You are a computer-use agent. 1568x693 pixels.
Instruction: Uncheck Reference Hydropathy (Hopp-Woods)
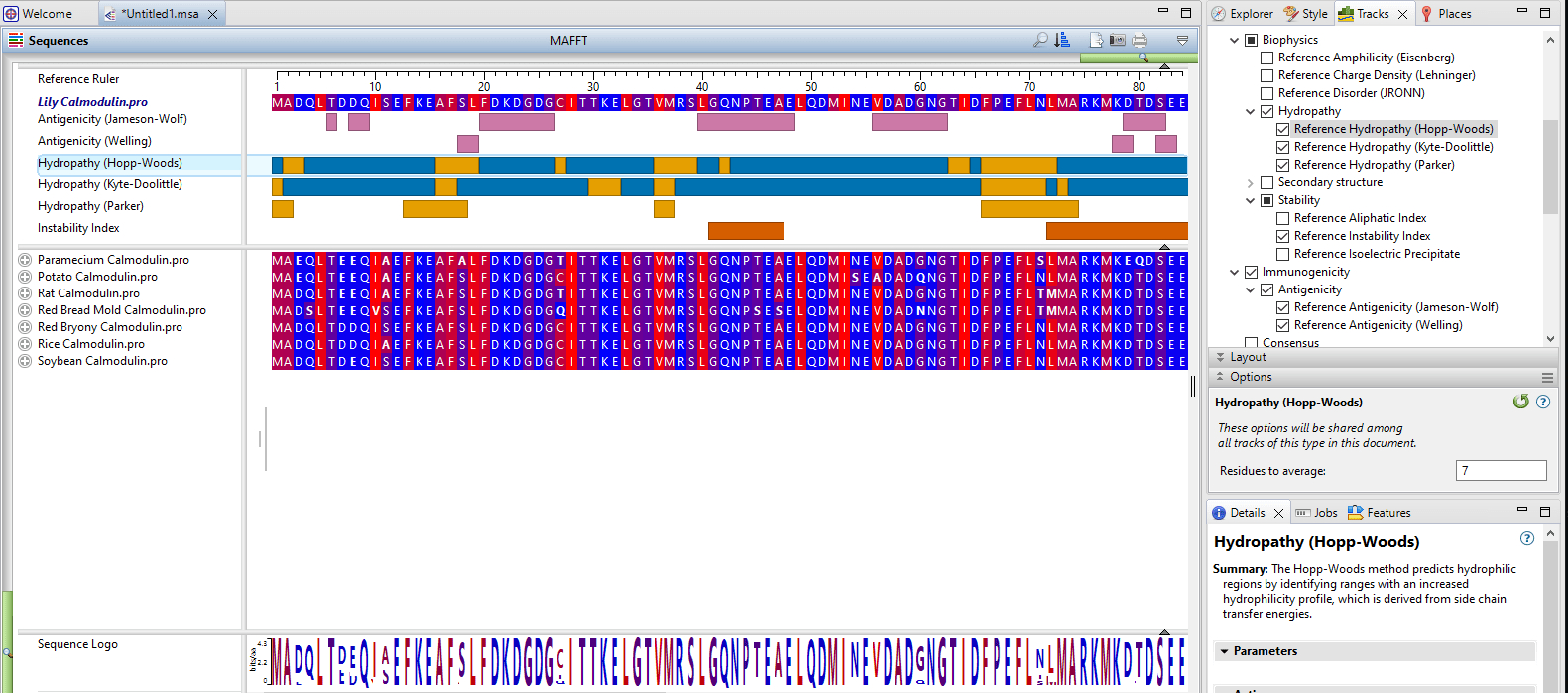click(1282, 129)
